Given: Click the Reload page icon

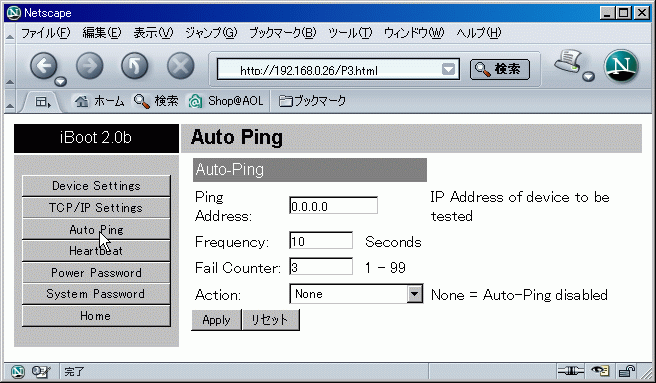Looking at the screenshot, I should [135, 66].
